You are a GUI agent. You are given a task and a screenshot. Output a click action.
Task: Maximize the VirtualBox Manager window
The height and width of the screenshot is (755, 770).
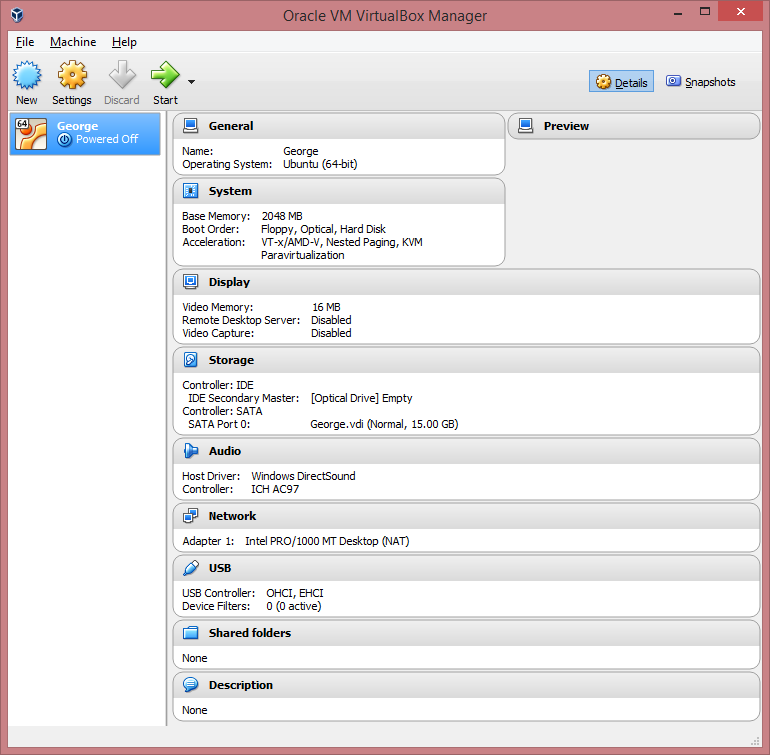(x=705, y=12)
